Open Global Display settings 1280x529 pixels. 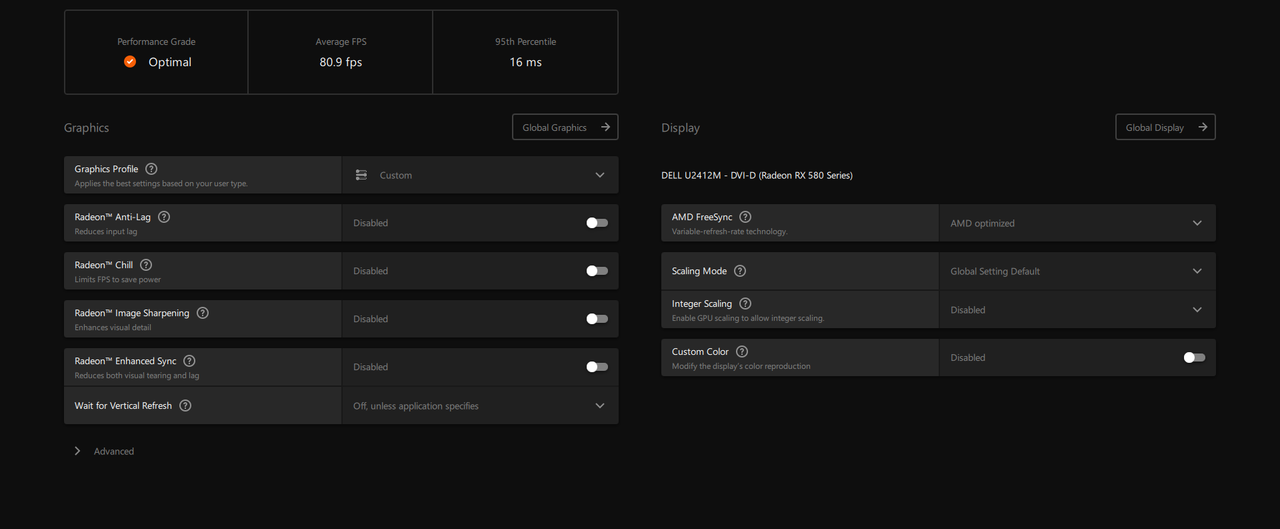(1165, 127)
